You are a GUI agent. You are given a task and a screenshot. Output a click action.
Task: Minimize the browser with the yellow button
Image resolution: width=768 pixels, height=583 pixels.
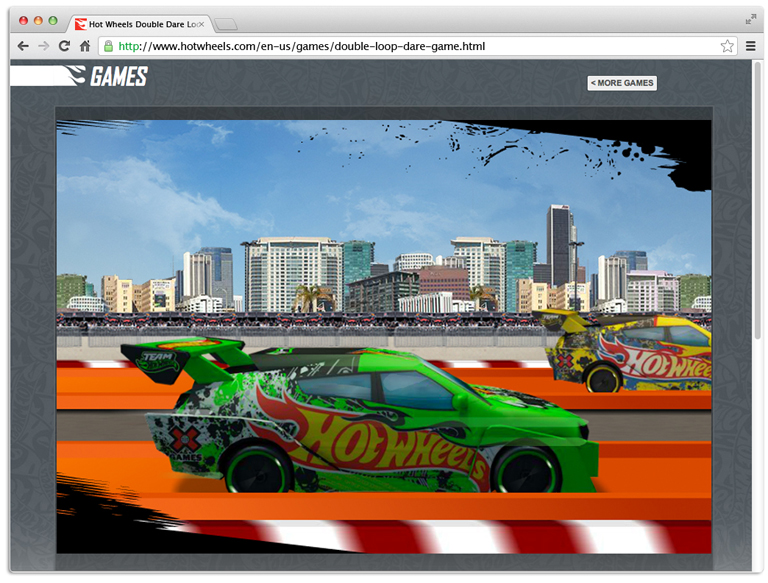38,20
